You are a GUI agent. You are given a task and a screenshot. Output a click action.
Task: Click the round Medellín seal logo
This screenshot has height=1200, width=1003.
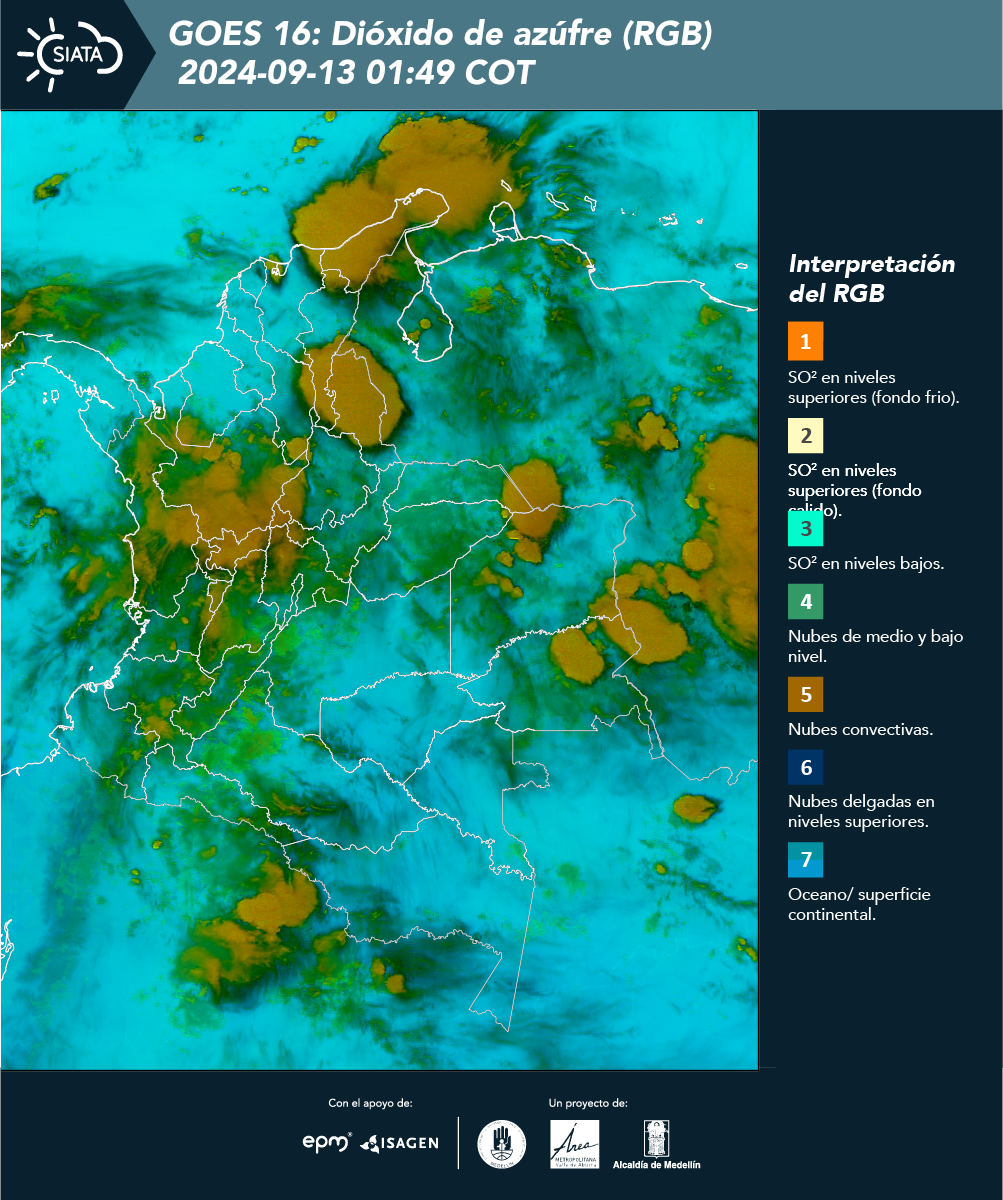coord(501,1144)
